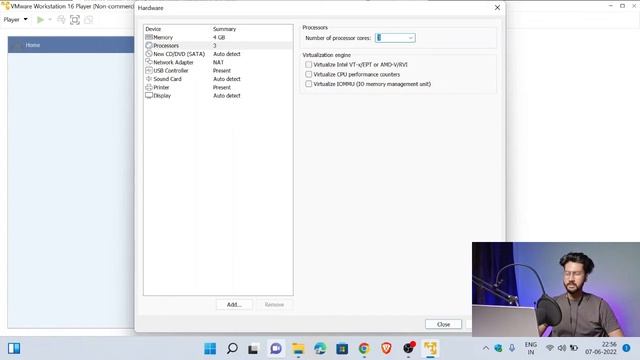640x360 pixels.
Task: Select the Memory device row
Action: pyautogui.click(x=218, y=37)
